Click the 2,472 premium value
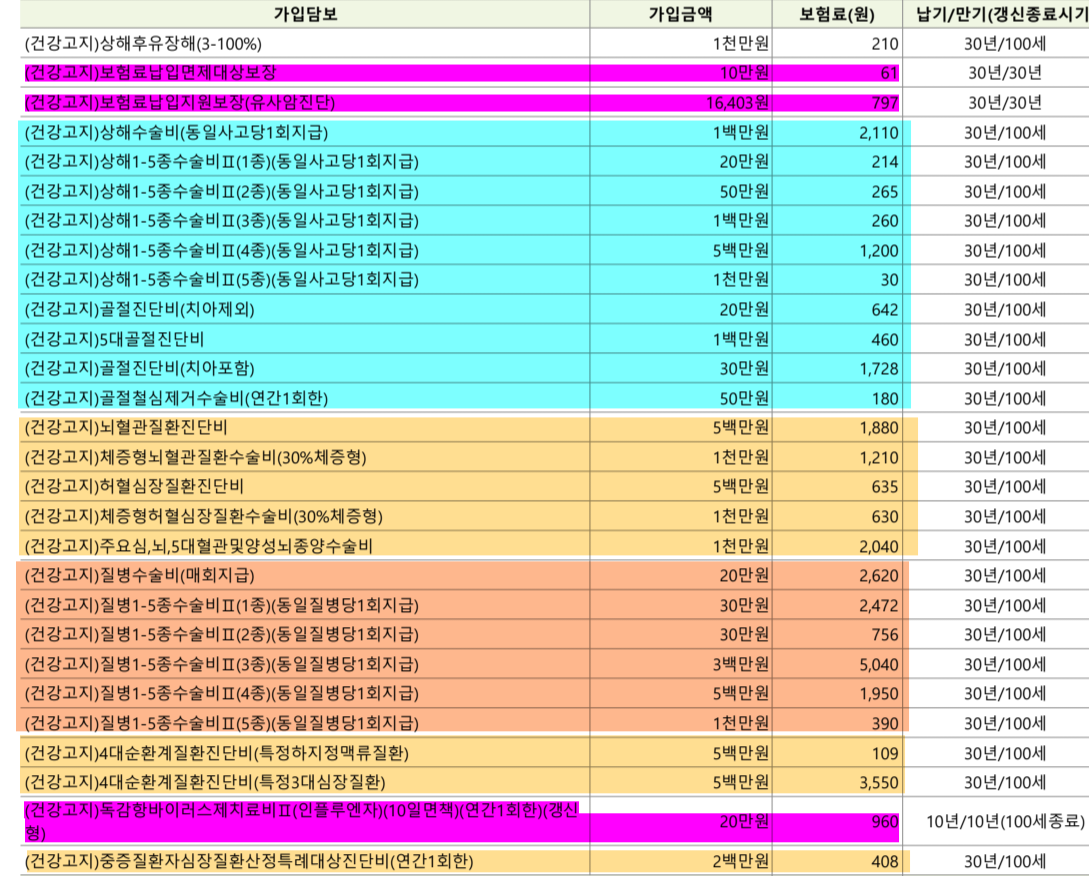 click(879, 606)
